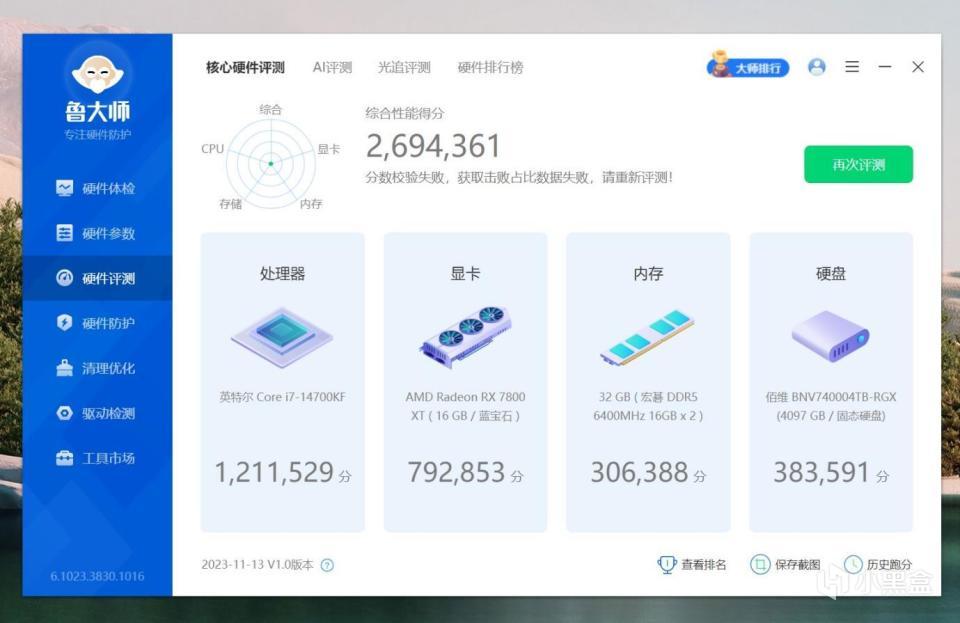Click the 历史跑分 clock icon

[853, 564]
